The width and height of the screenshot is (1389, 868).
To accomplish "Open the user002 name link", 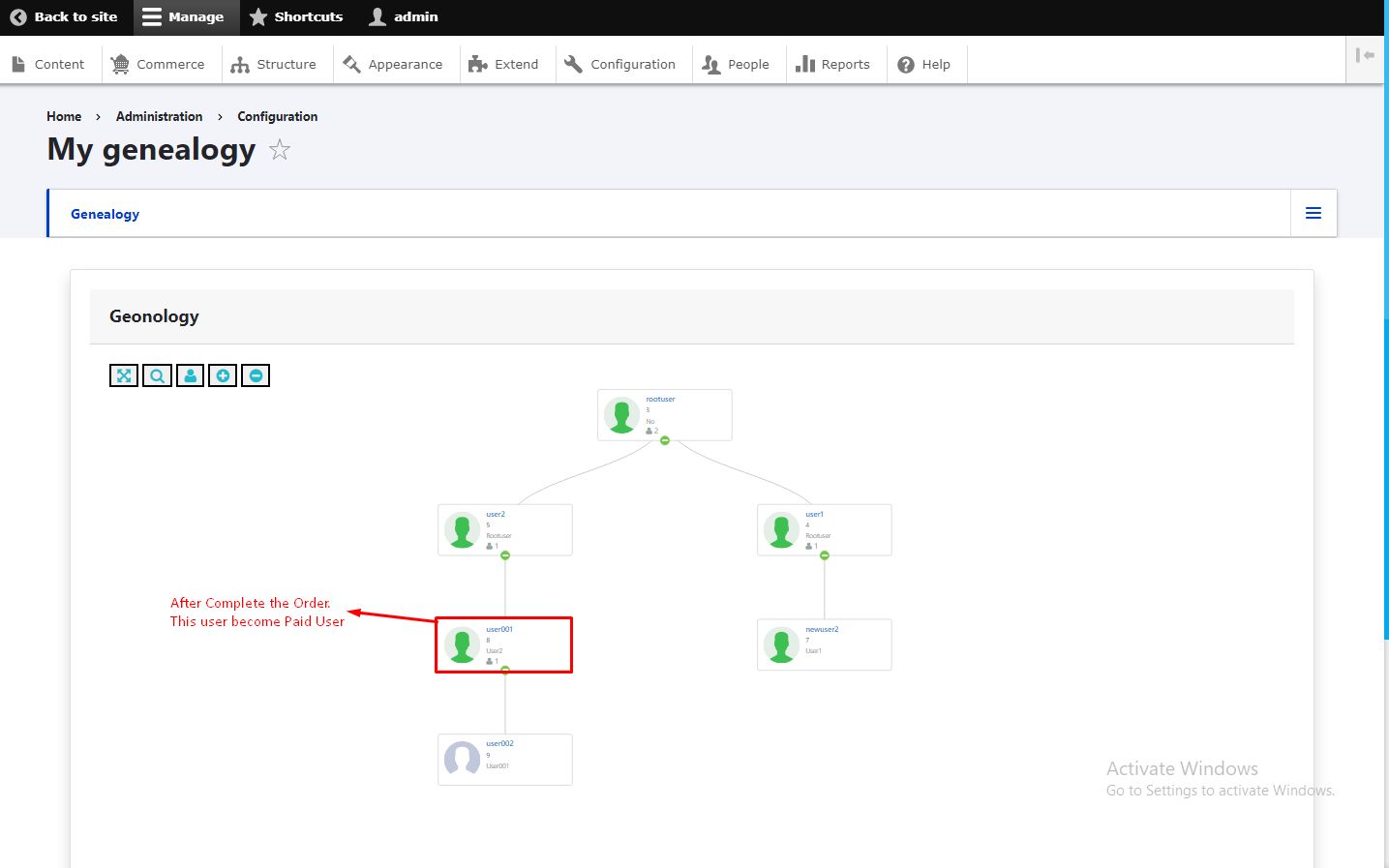I will (x=499, y=743).
